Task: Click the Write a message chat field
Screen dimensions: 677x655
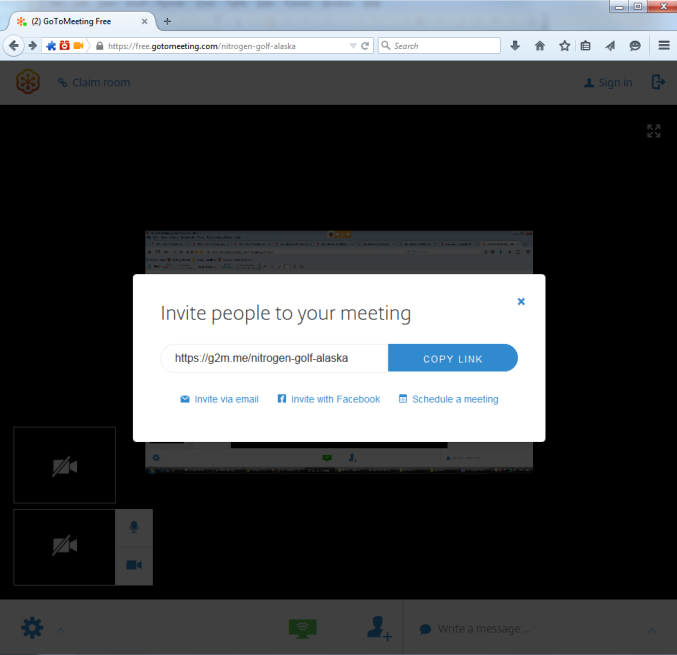Action: click(x=484, y=629)
